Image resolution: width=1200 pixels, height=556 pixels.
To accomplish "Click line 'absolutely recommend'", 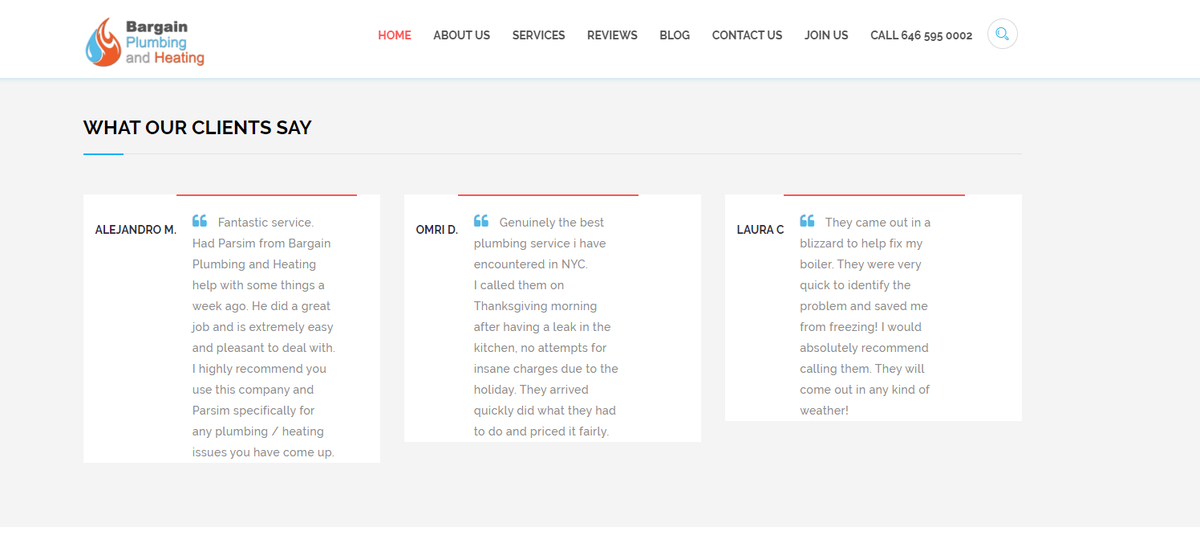I will tap(864, 348).
